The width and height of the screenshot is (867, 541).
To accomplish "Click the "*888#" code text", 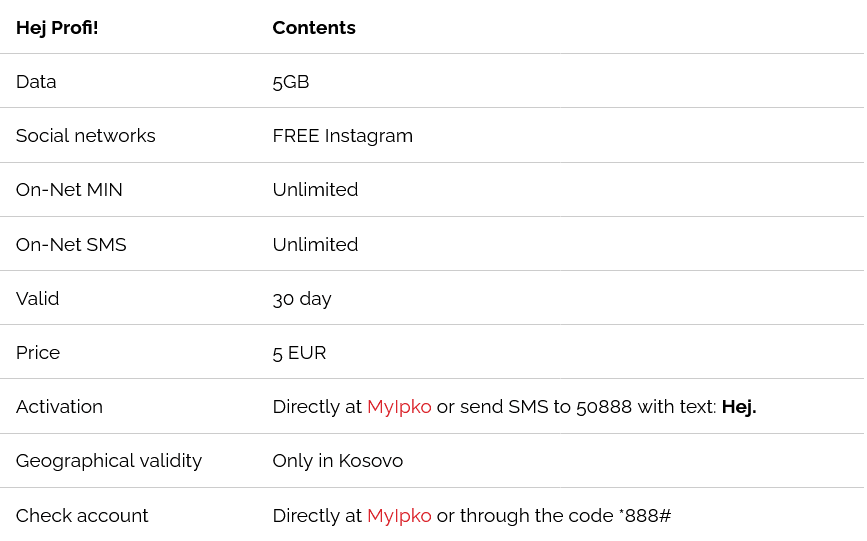I will coord(645,516).
